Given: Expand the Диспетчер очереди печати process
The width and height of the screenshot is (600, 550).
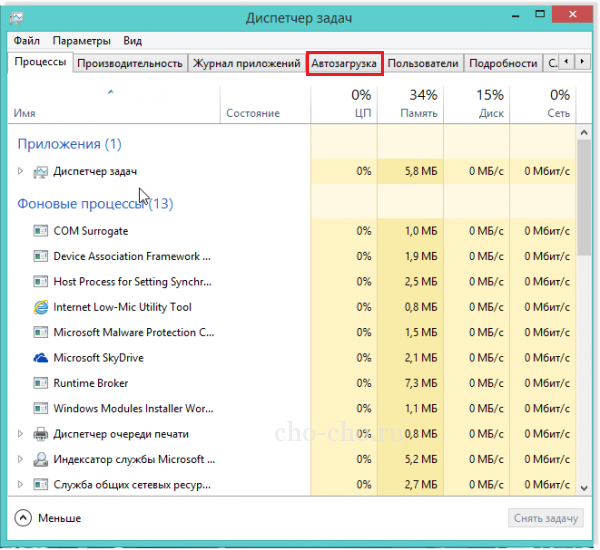Looking at the screenshot, I should pos(20,434).
